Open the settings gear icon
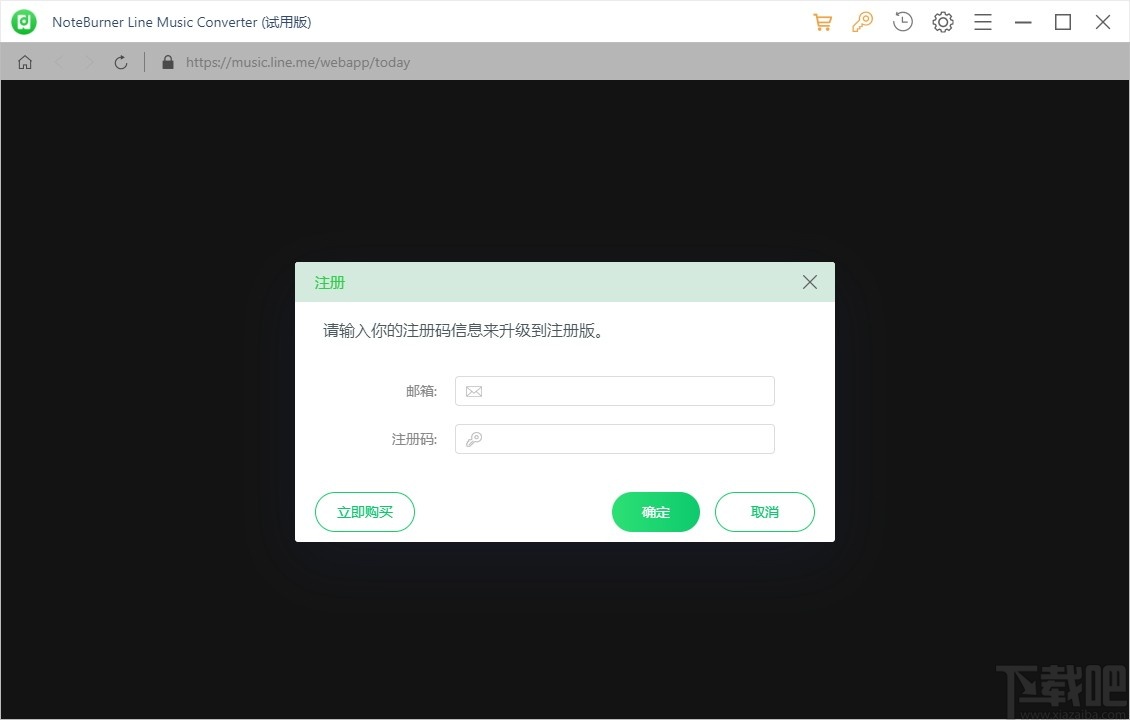This screenshot has width=1130, height=720. [942, 21]
